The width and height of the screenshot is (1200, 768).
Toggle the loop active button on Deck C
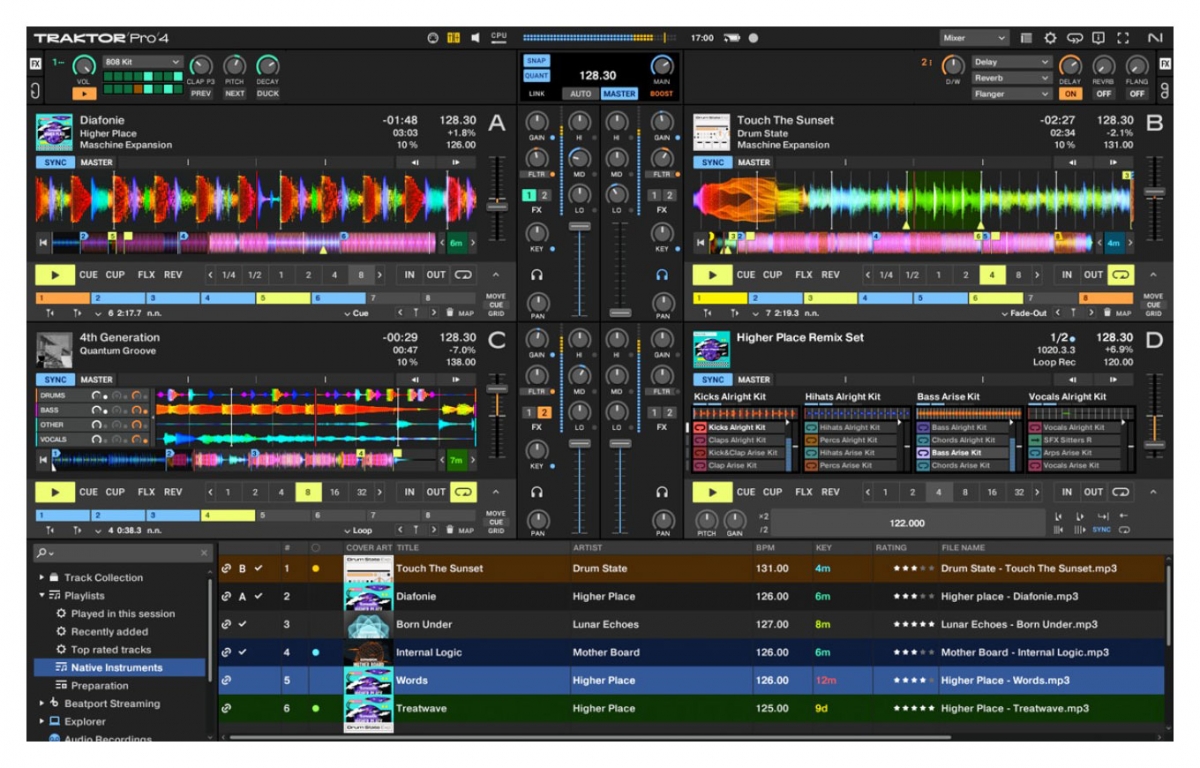463,492
